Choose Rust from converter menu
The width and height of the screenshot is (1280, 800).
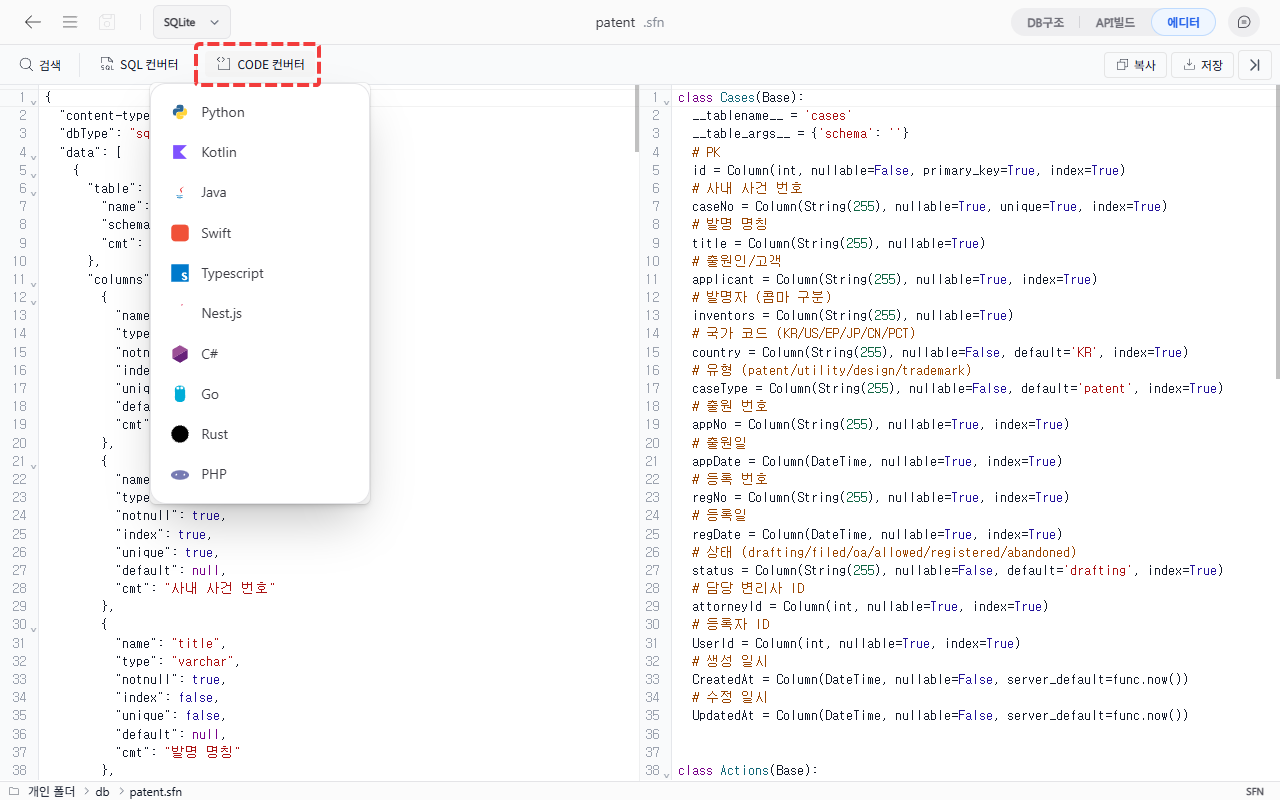coord(260,434)
